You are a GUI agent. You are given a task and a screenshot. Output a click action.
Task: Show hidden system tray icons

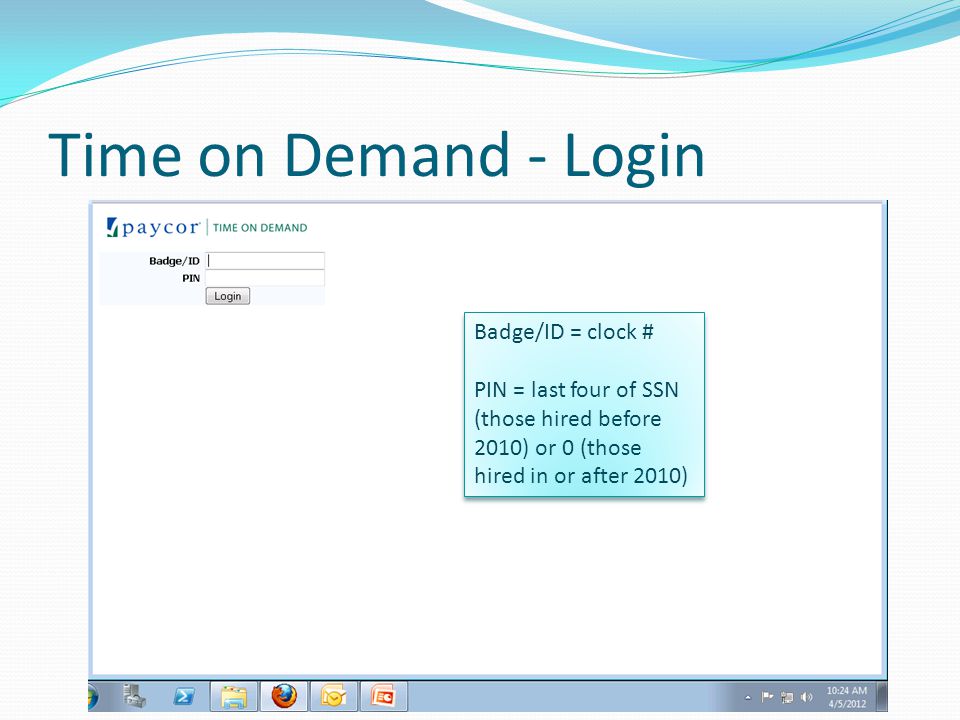(x=748, y=697)
